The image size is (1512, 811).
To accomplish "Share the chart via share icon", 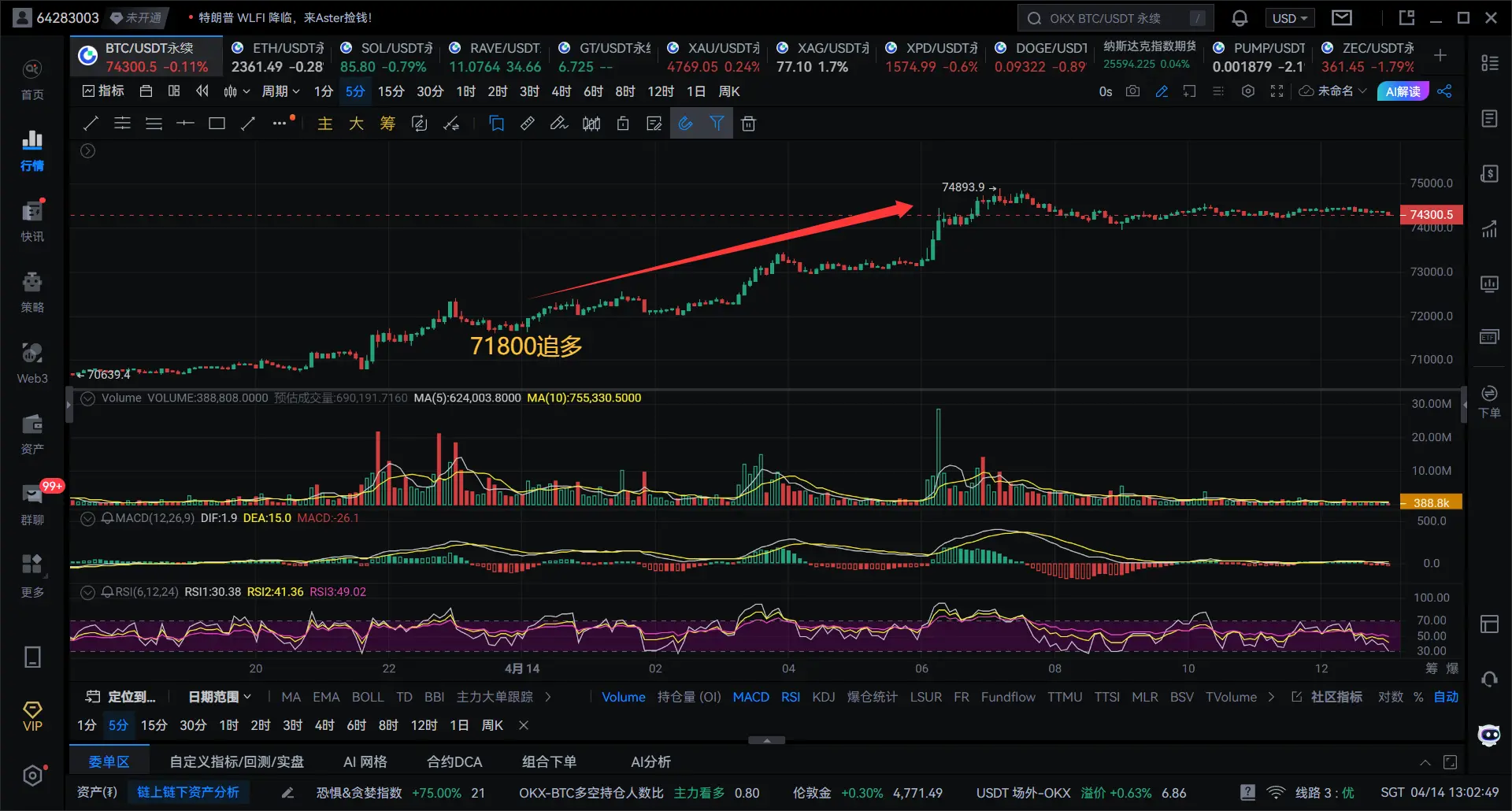I will click(1444, 91).
